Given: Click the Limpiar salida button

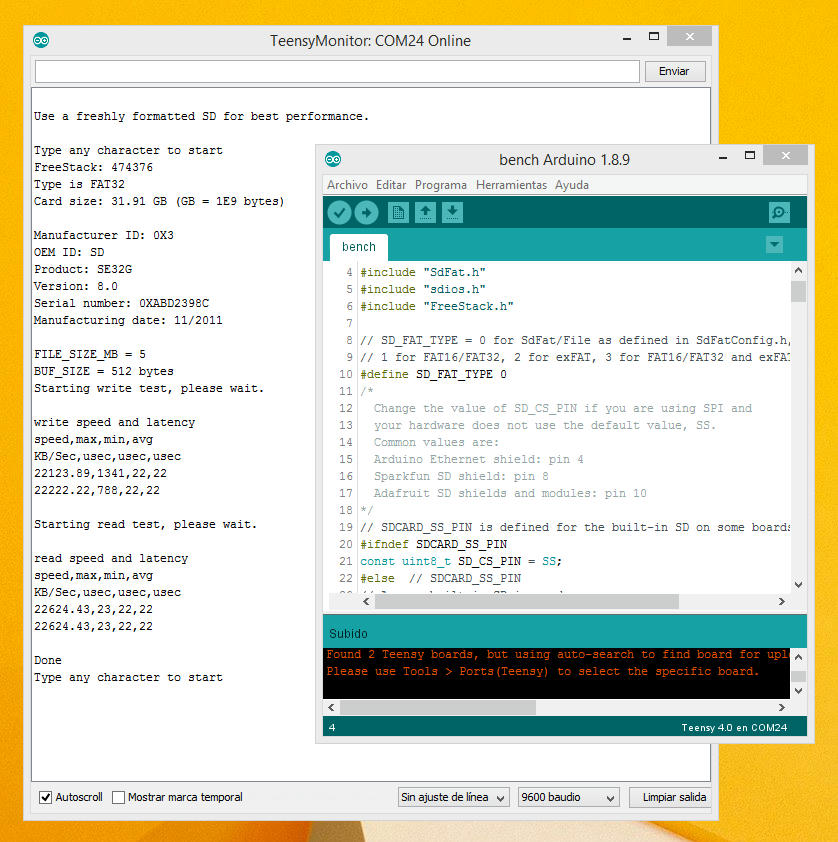Looking at the screenshot, I should click(669, 797).
